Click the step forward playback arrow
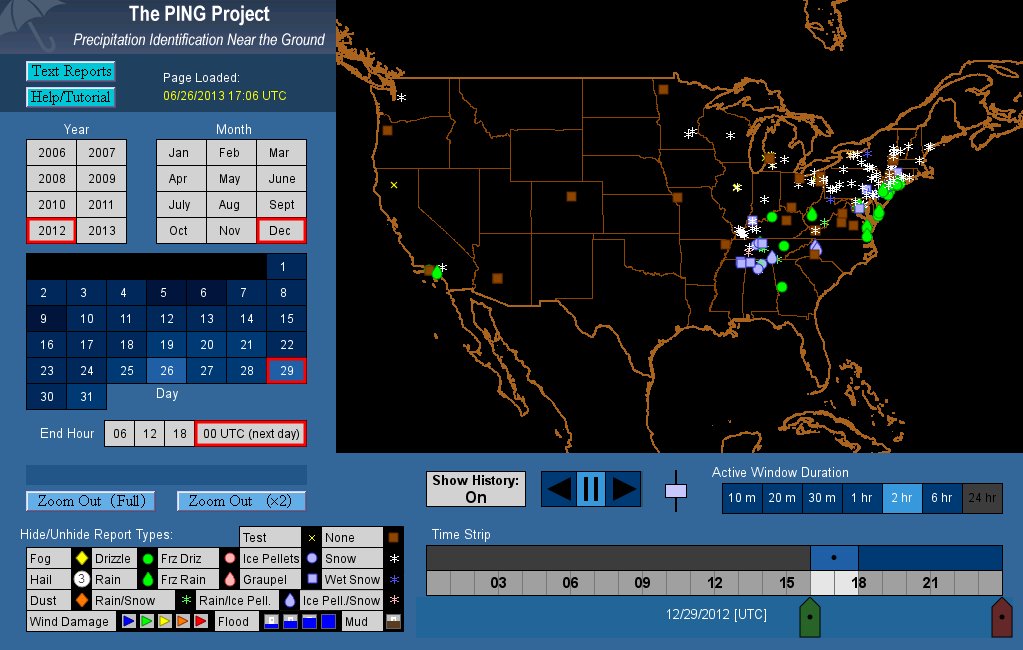Image resolution: width=1023 pixels, height=650 pixels. coord(623,489)
